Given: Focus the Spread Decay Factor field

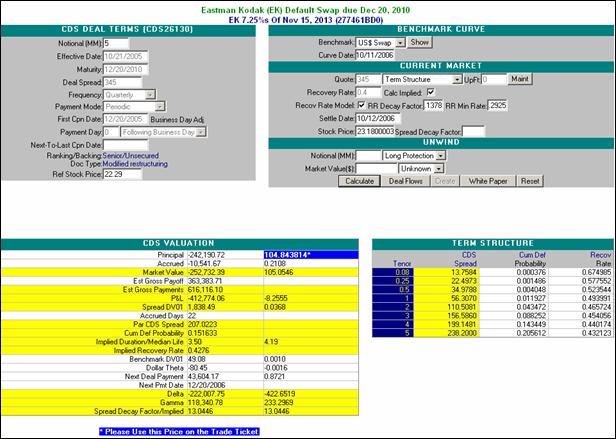Looking at the screenshot, I should click(473, 132).
